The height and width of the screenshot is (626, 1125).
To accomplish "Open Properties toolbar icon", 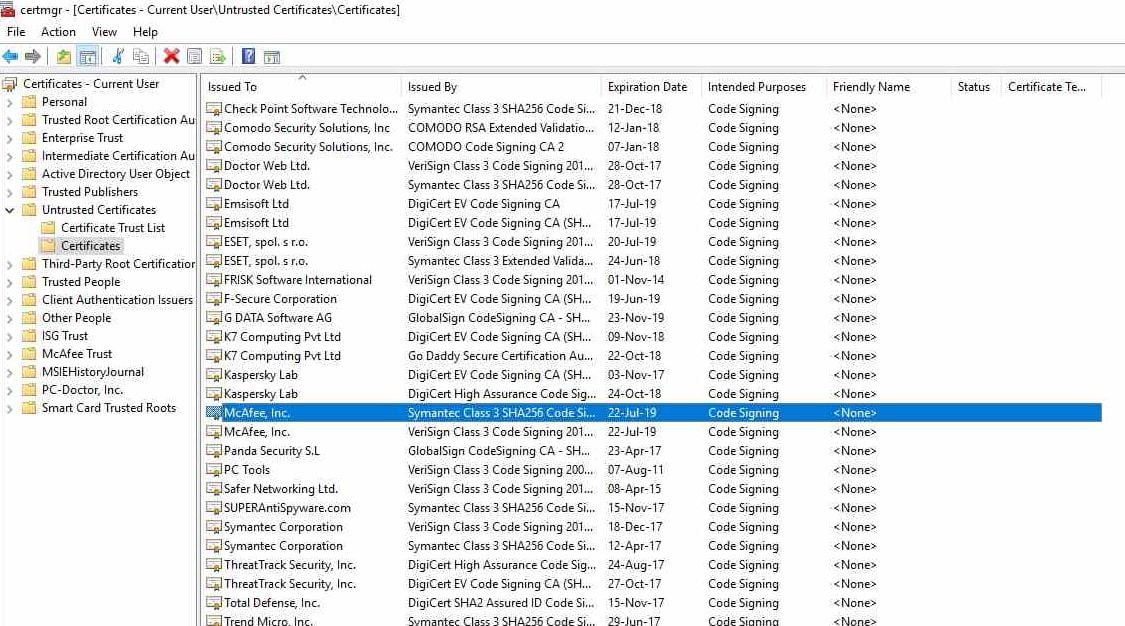I will 194,56.
